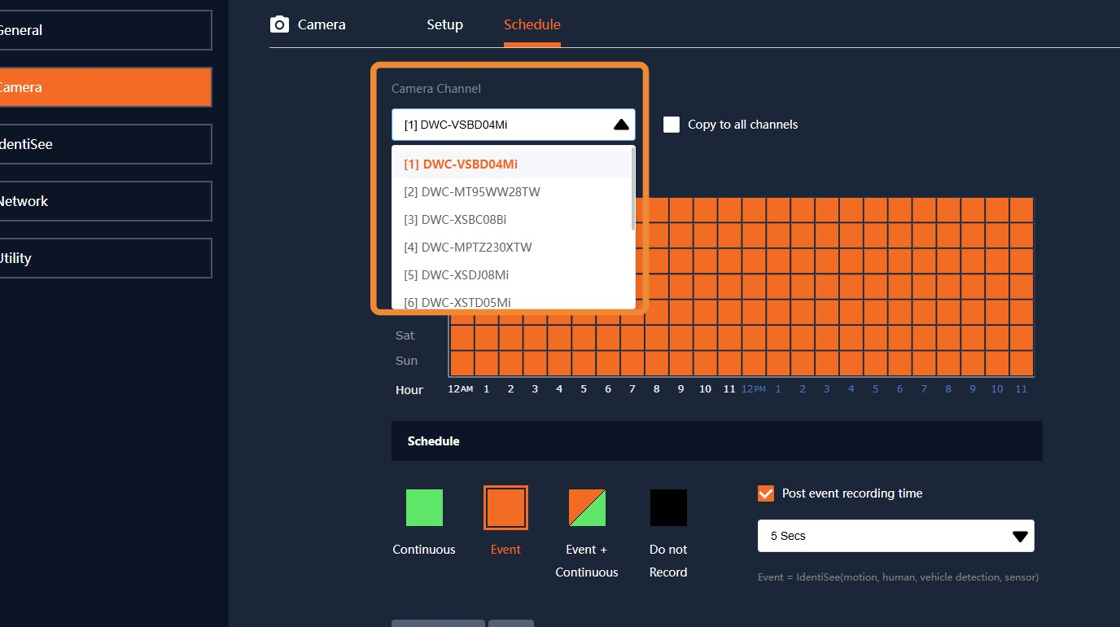Click the Sun 11PM schedule cell

tap(1021, 363)
